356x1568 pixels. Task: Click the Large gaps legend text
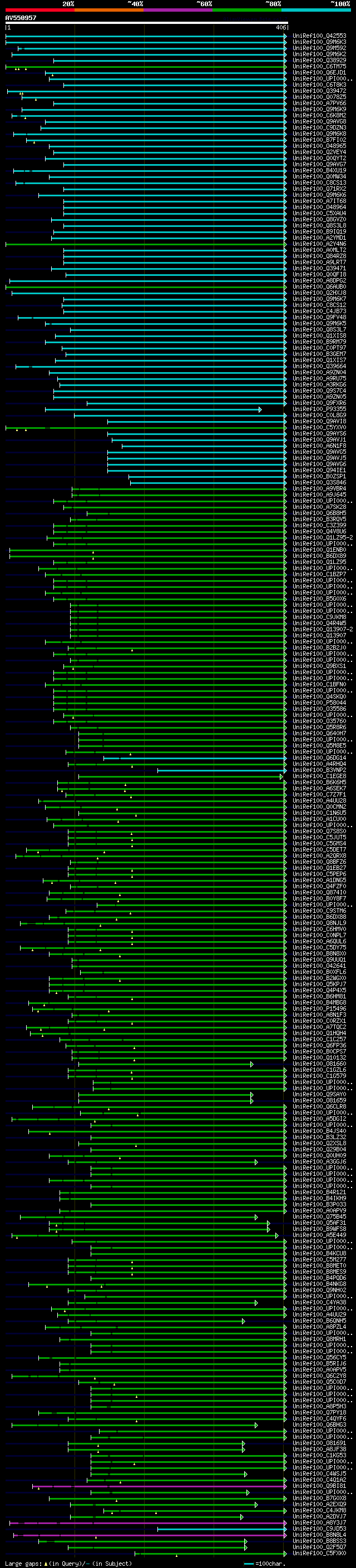pyautogui.click(x=68, y=1564)
